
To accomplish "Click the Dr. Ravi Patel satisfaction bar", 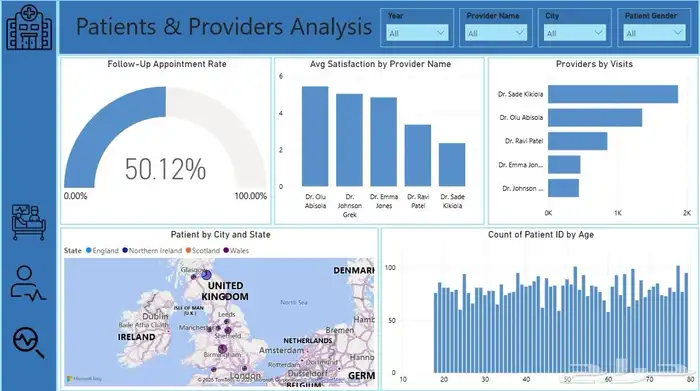I will click(418, 155).
